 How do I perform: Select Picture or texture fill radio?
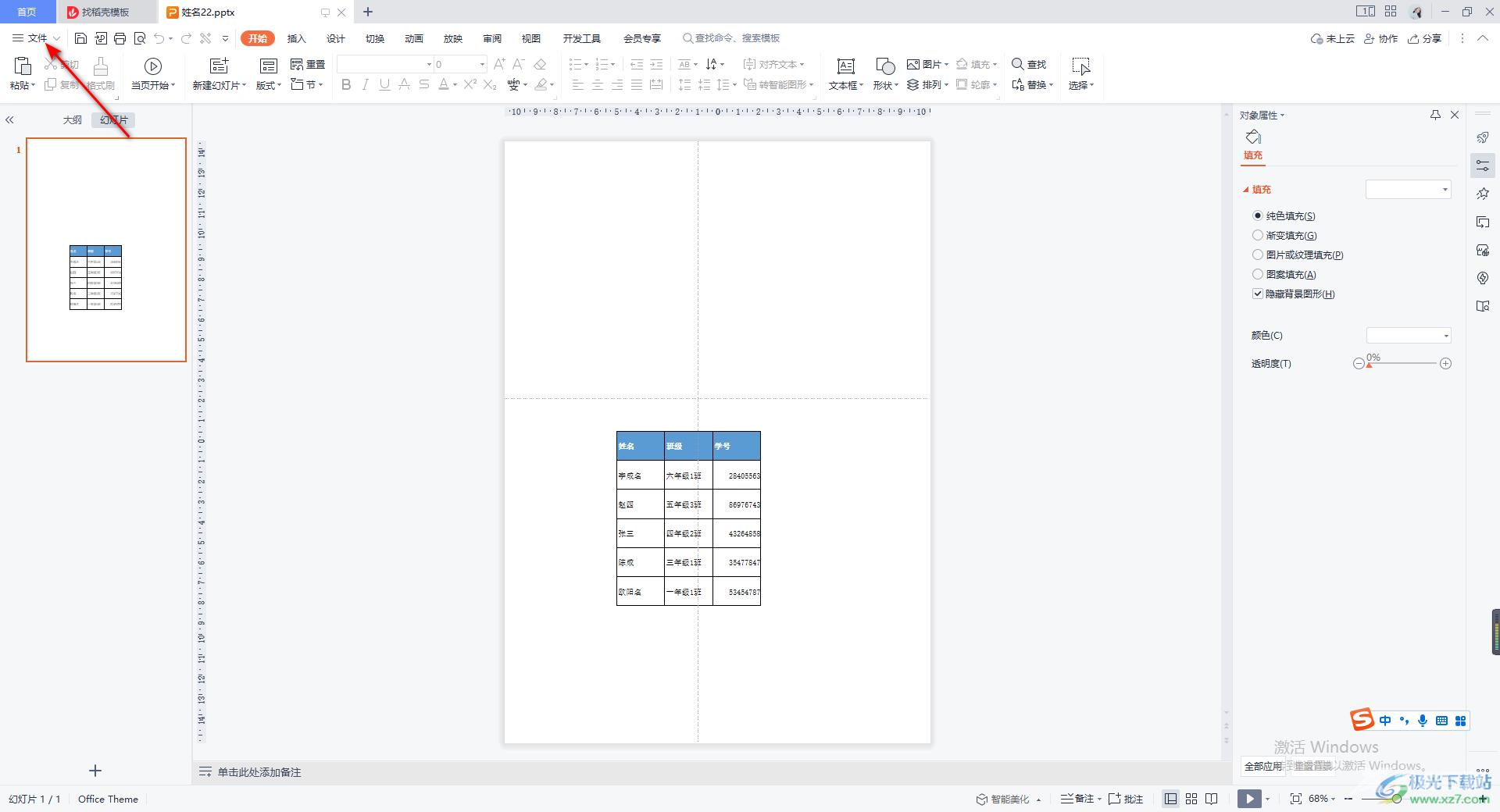[x=1257, y=255]
